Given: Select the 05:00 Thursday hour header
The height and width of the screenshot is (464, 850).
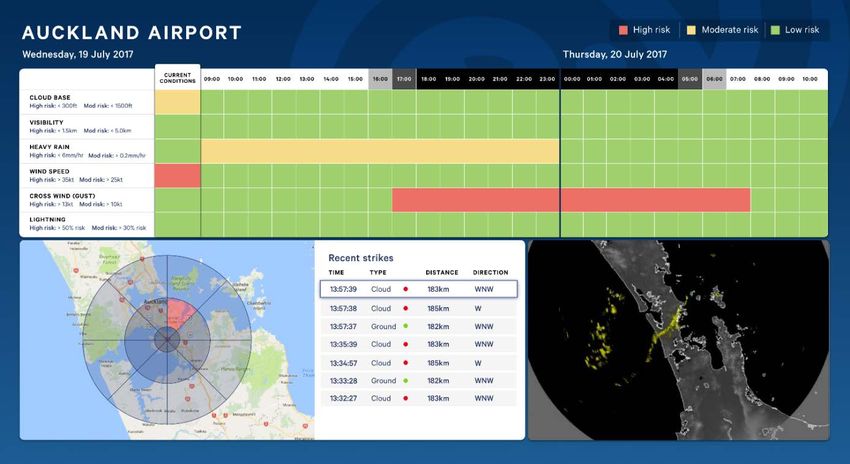Looking at the screenshot, I should tap(690, 79).
